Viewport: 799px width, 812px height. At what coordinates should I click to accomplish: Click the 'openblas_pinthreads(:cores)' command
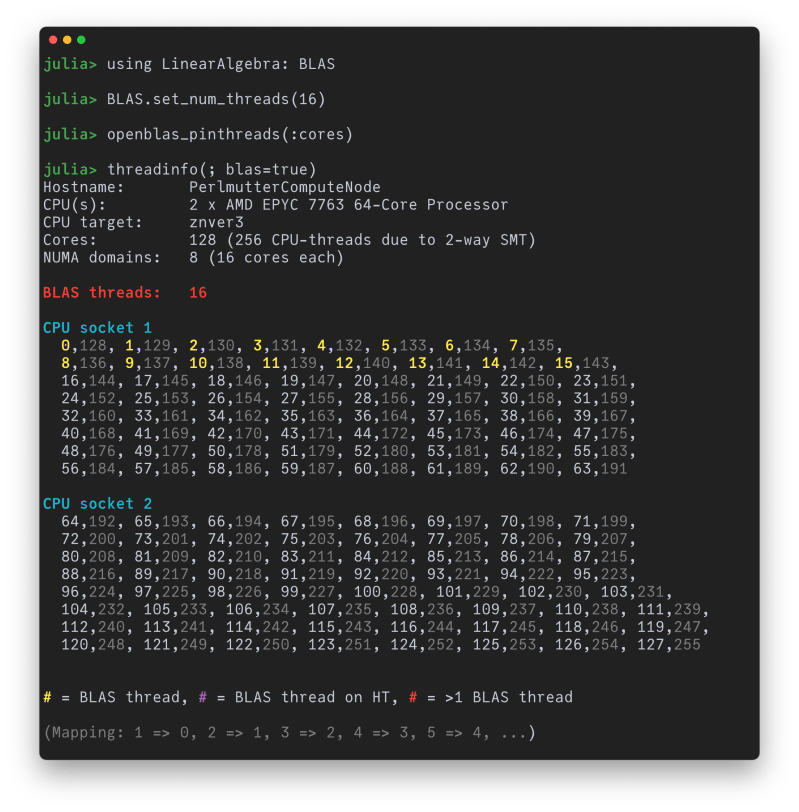(230, 134)
